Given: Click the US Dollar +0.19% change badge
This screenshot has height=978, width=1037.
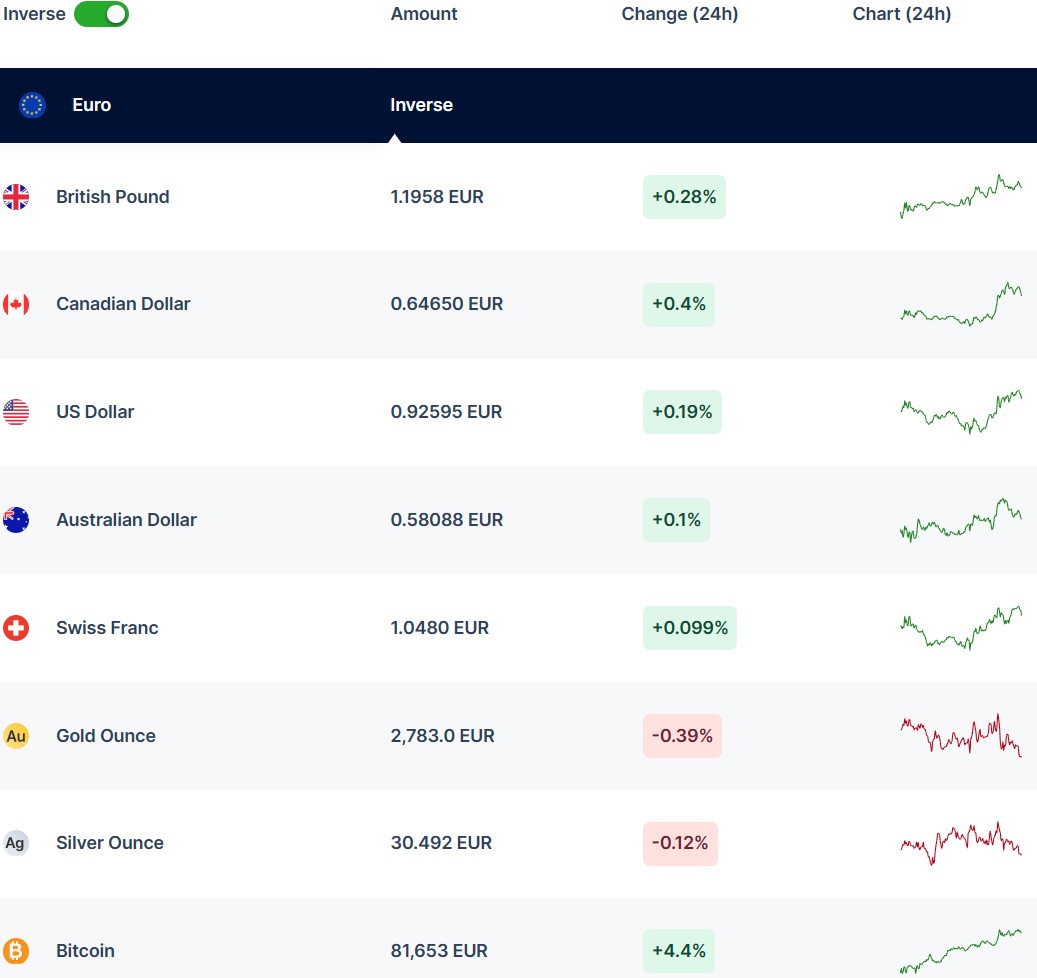Looking at the screenshot, I should [682, 412].
